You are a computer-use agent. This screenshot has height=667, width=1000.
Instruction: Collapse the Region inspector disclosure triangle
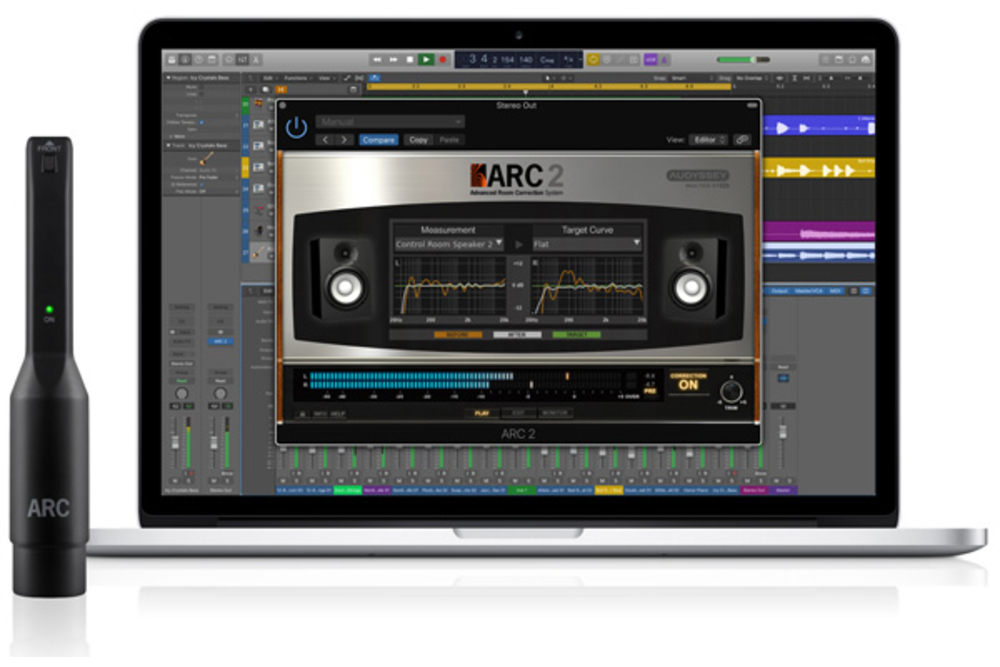(168, 78)
